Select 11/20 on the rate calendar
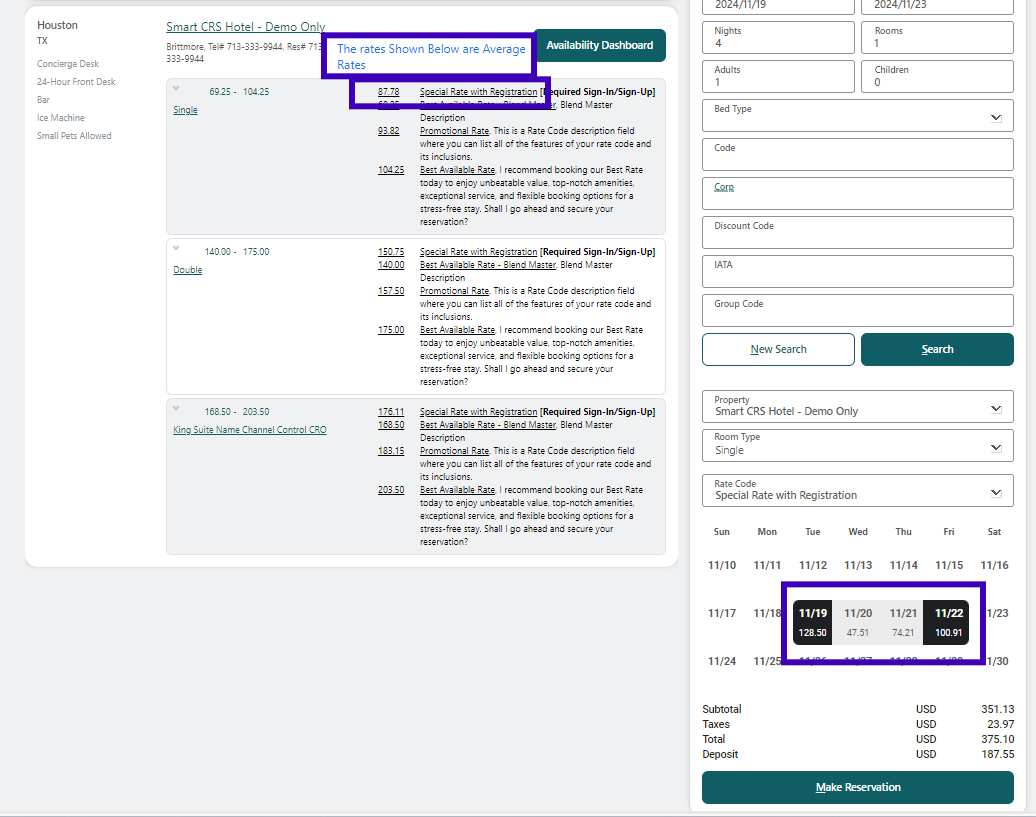Screen dimensions: 1036x817 pos(858,622)
